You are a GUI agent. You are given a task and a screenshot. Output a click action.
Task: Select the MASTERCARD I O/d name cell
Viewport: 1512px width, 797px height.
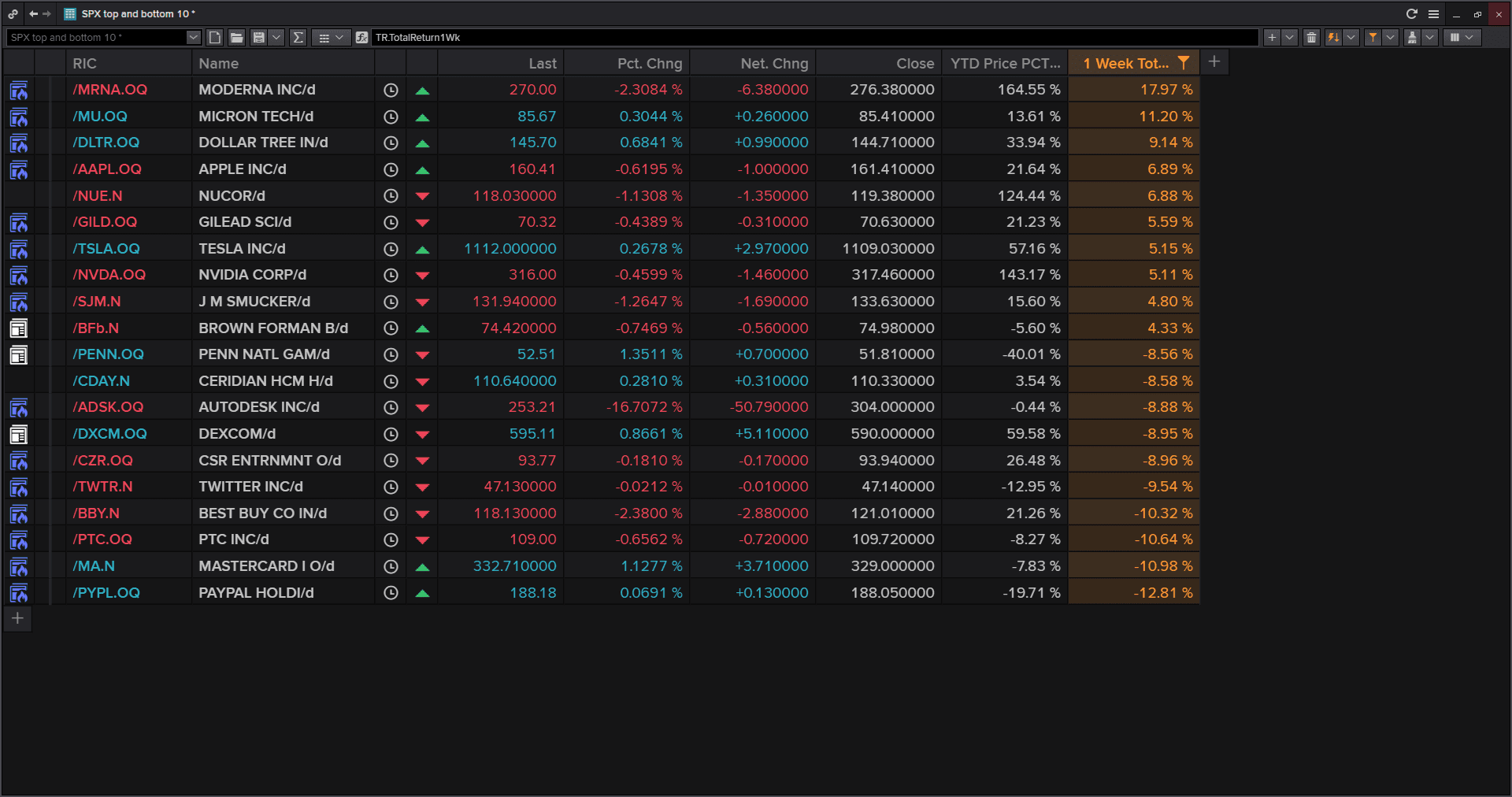[283, 566]
